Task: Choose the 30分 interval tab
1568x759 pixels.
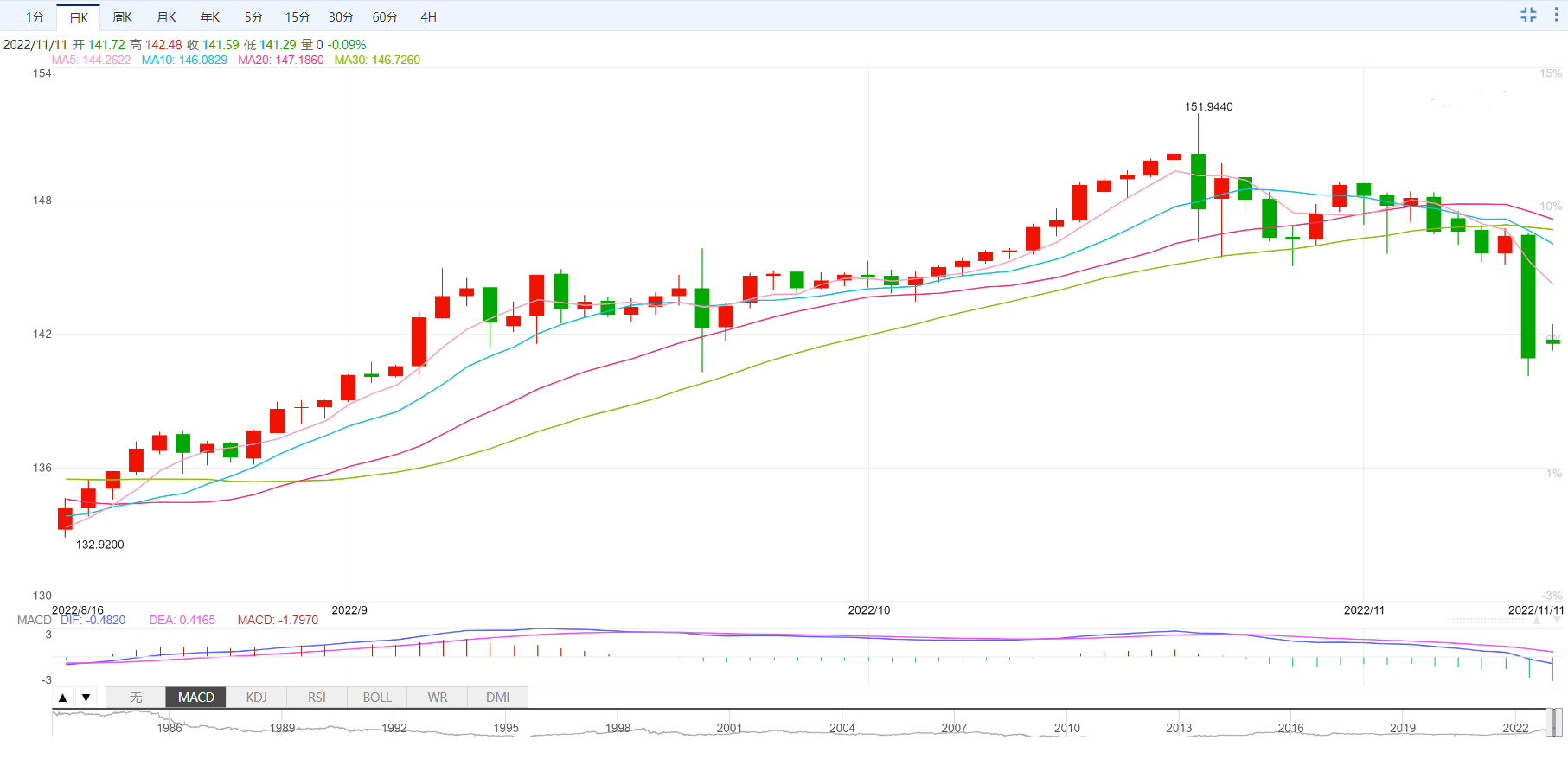Action: [x=342, y=17]
